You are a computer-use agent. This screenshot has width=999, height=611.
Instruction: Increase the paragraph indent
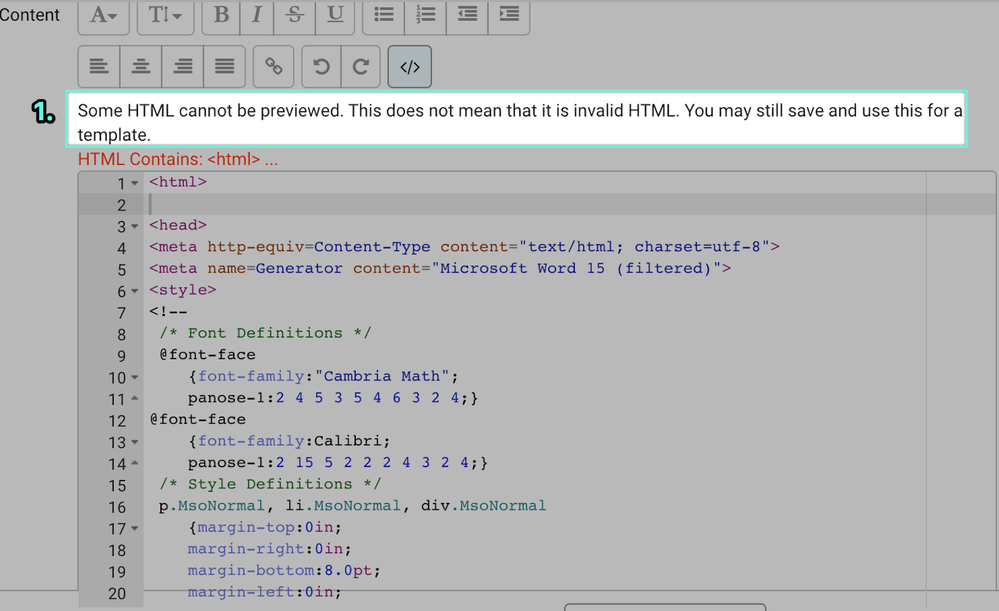[x=509, y=15]
